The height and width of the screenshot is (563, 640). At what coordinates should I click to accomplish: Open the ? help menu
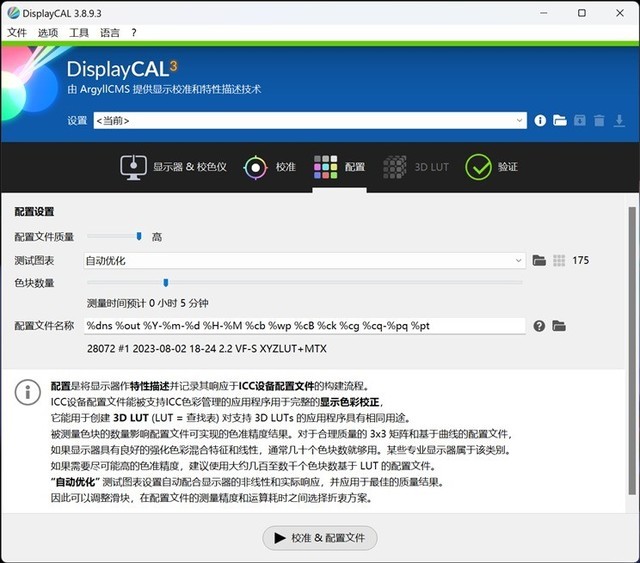pos(134,33)
